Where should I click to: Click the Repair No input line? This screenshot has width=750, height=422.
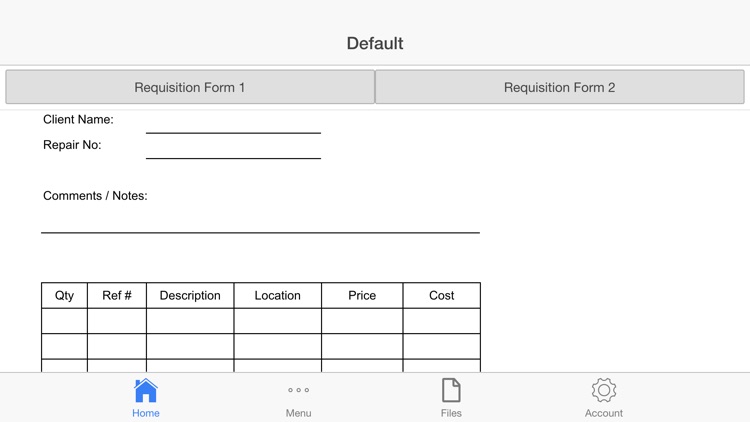[233, 149]
